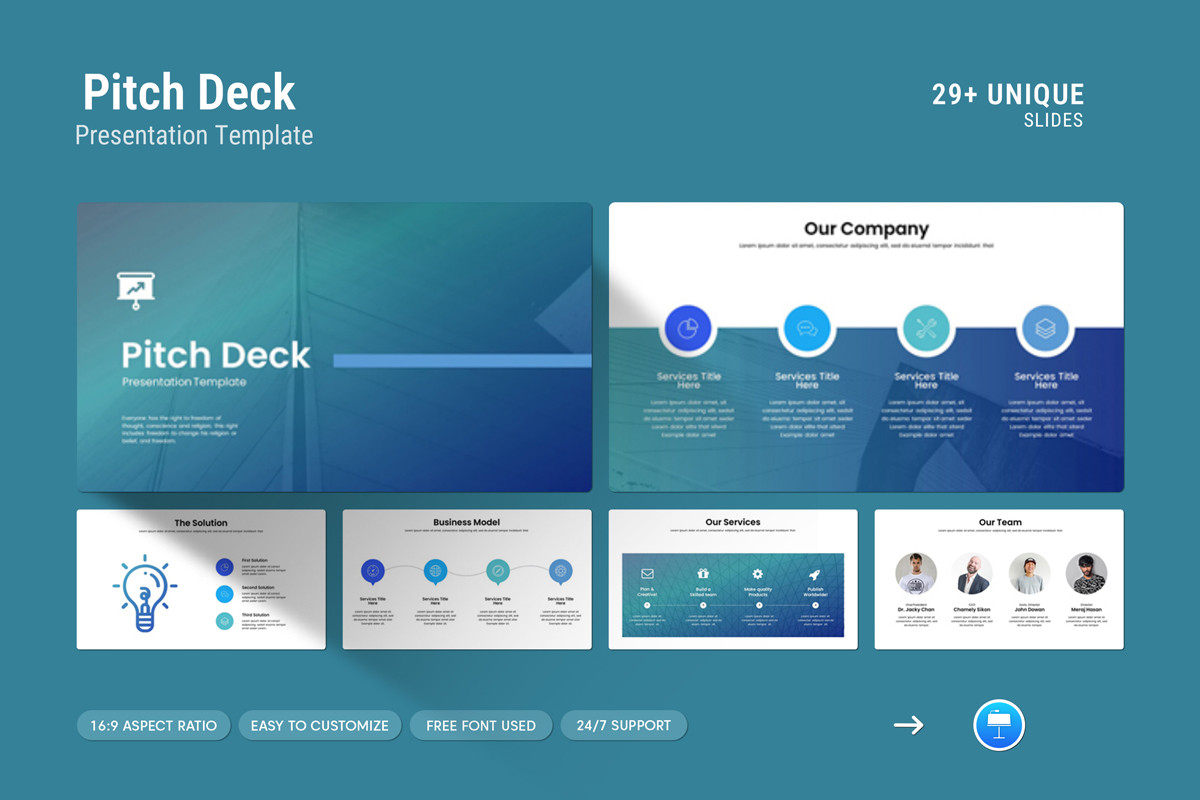Select the chat bubble icon in Our Company

click(x=807, y=327)
